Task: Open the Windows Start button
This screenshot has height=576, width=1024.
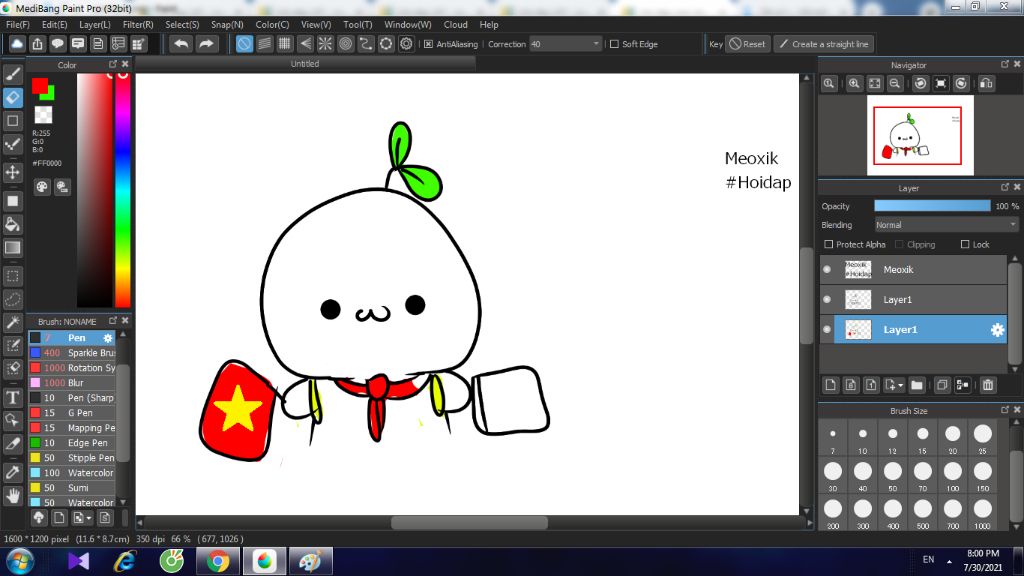Action: point(20,562)
